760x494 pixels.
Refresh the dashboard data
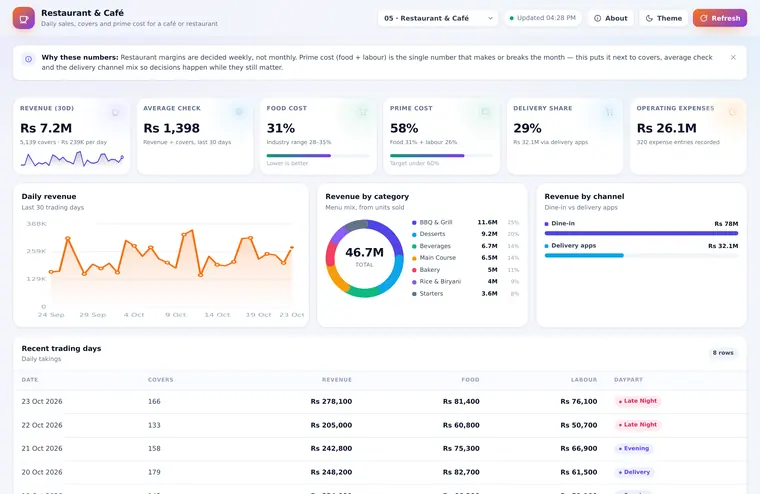tap(720, 18)
